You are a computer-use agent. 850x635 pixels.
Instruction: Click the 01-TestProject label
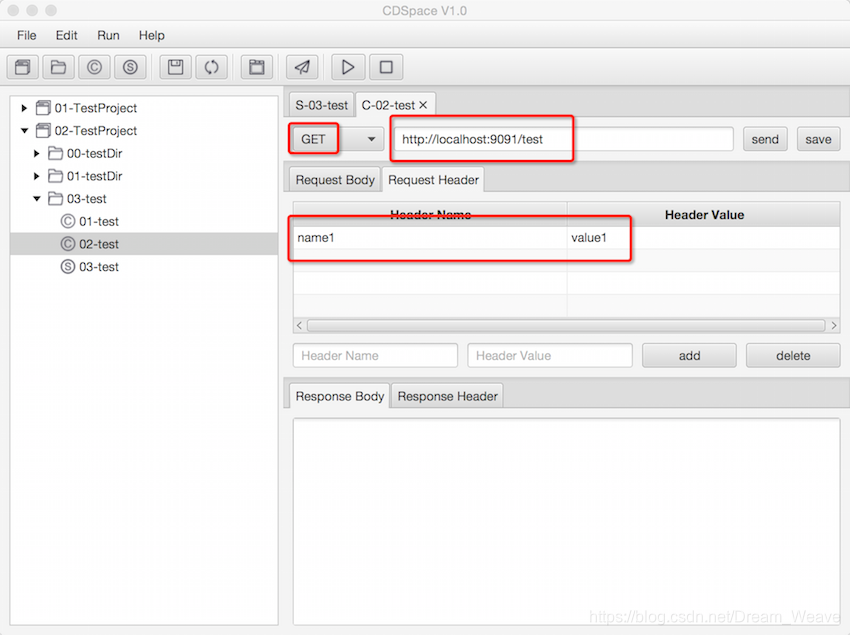pyautogui.click(x=95, y=108)
